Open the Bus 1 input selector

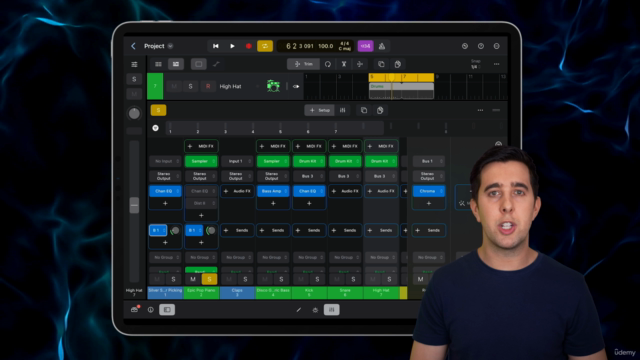[429, 161]
